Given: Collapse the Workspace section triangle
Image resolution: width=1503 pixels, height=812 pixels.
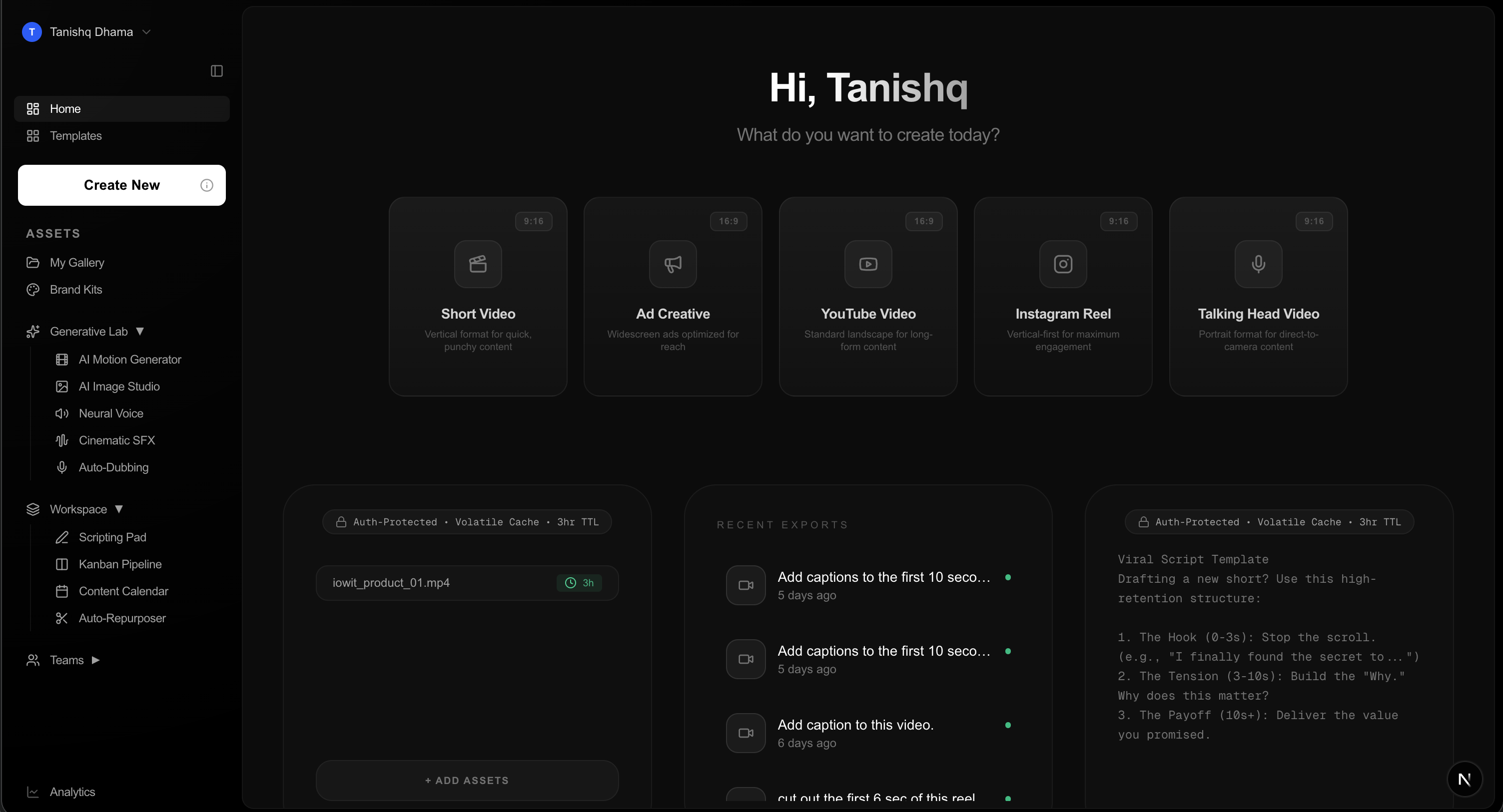Looking at the screenshot, I should click(119, 509).
